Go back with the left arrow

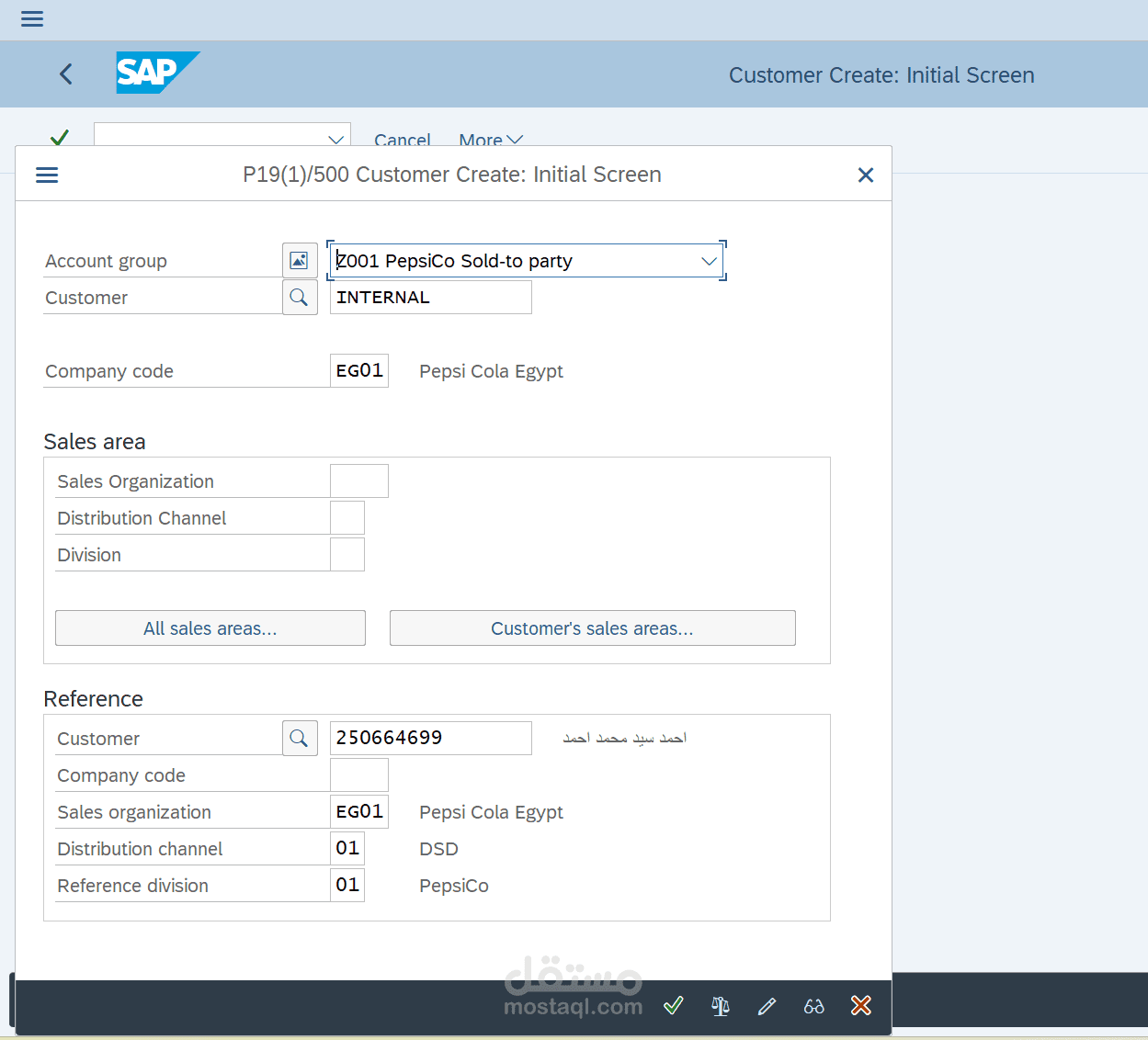66,74
